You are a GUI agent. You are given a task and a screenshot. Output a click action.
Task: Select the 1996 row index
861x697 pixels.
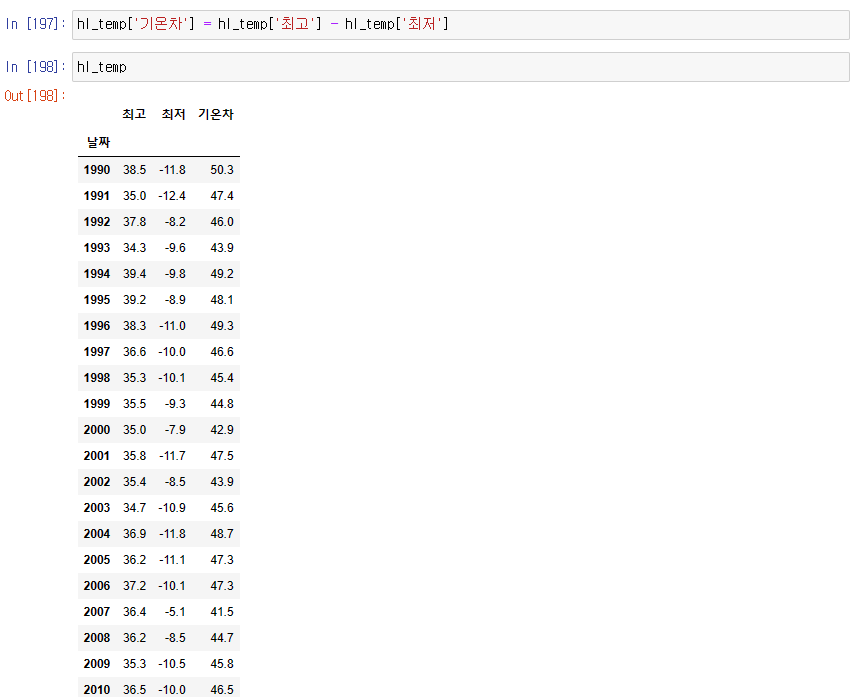[x=97, y=326]
